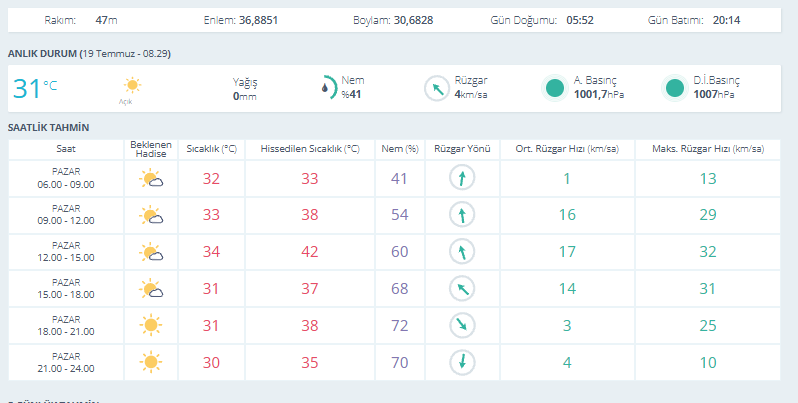Click wind direction arrow for 18.00 - 21.00
The height and width of the screenshot is (403, 798).
coord(462,326)
